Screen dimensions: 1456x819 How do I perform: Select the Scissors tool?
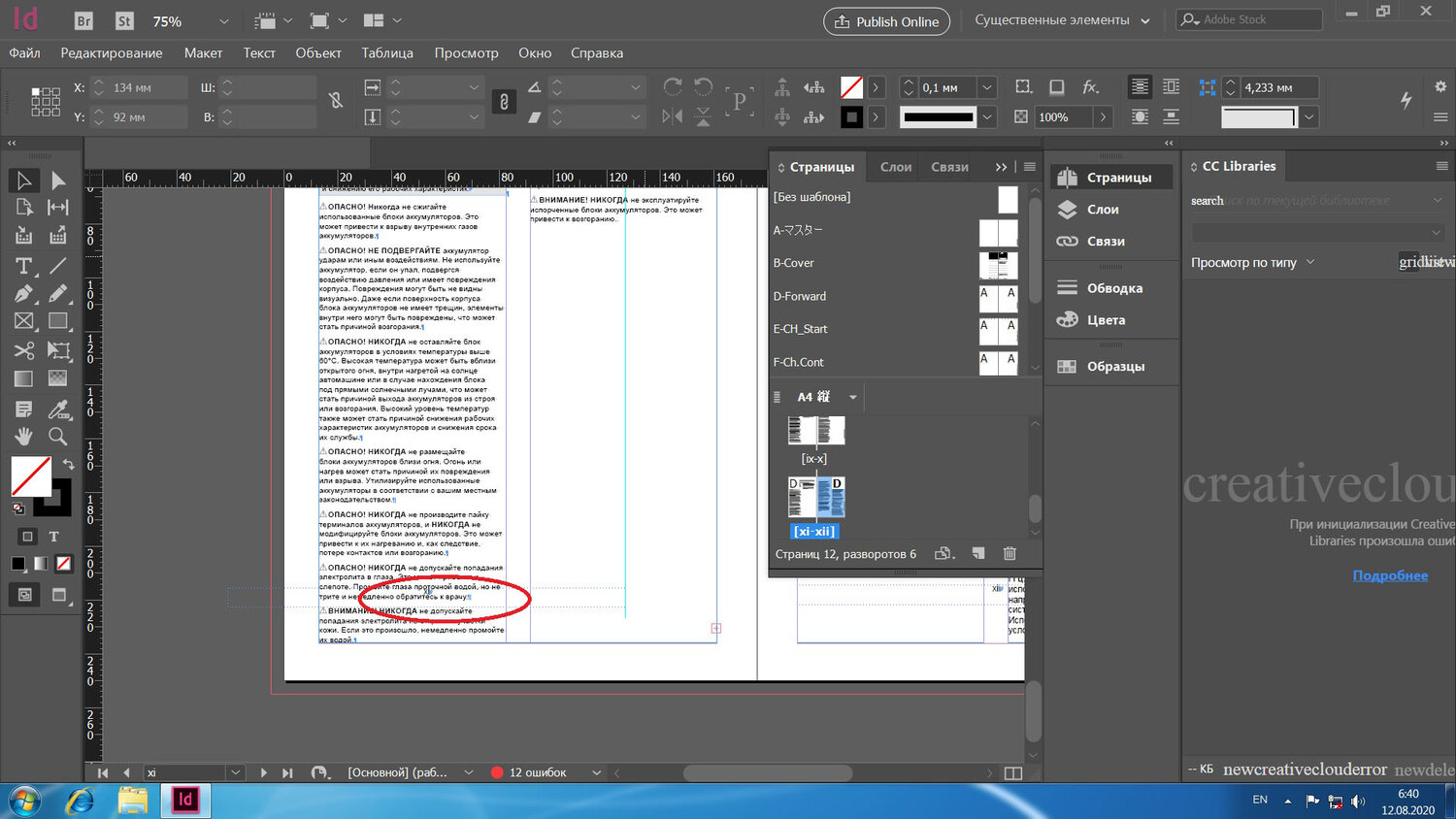(24, 350)
